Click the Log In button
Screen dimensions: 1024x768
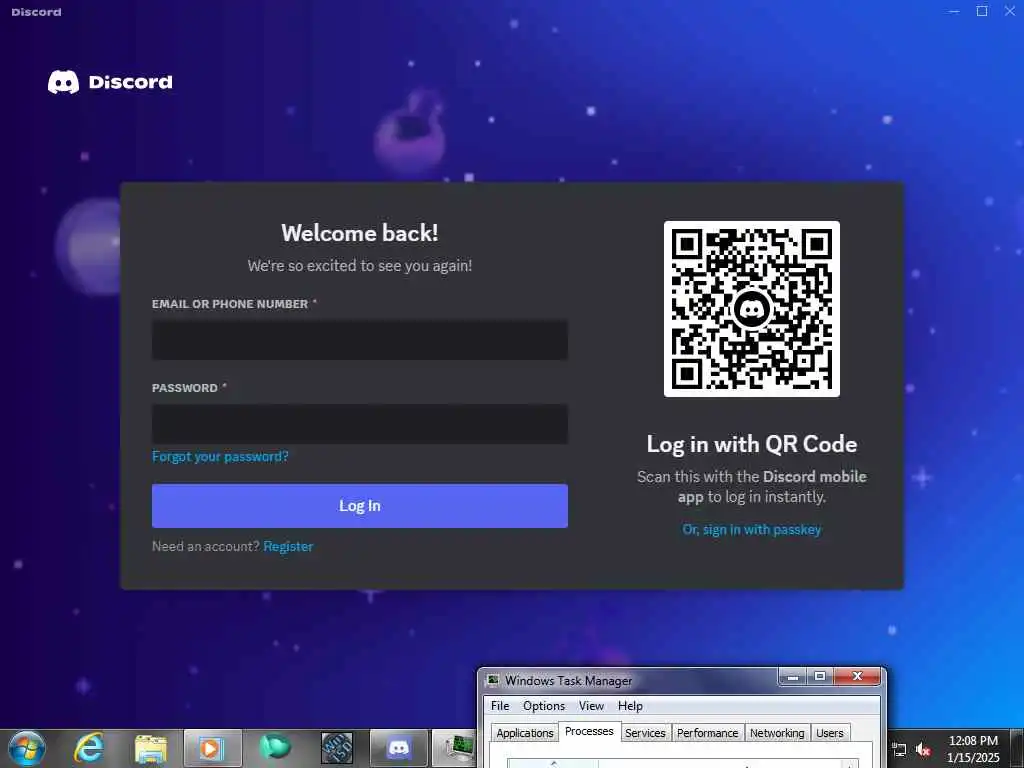pyautogui.click(x=360, y=505)
